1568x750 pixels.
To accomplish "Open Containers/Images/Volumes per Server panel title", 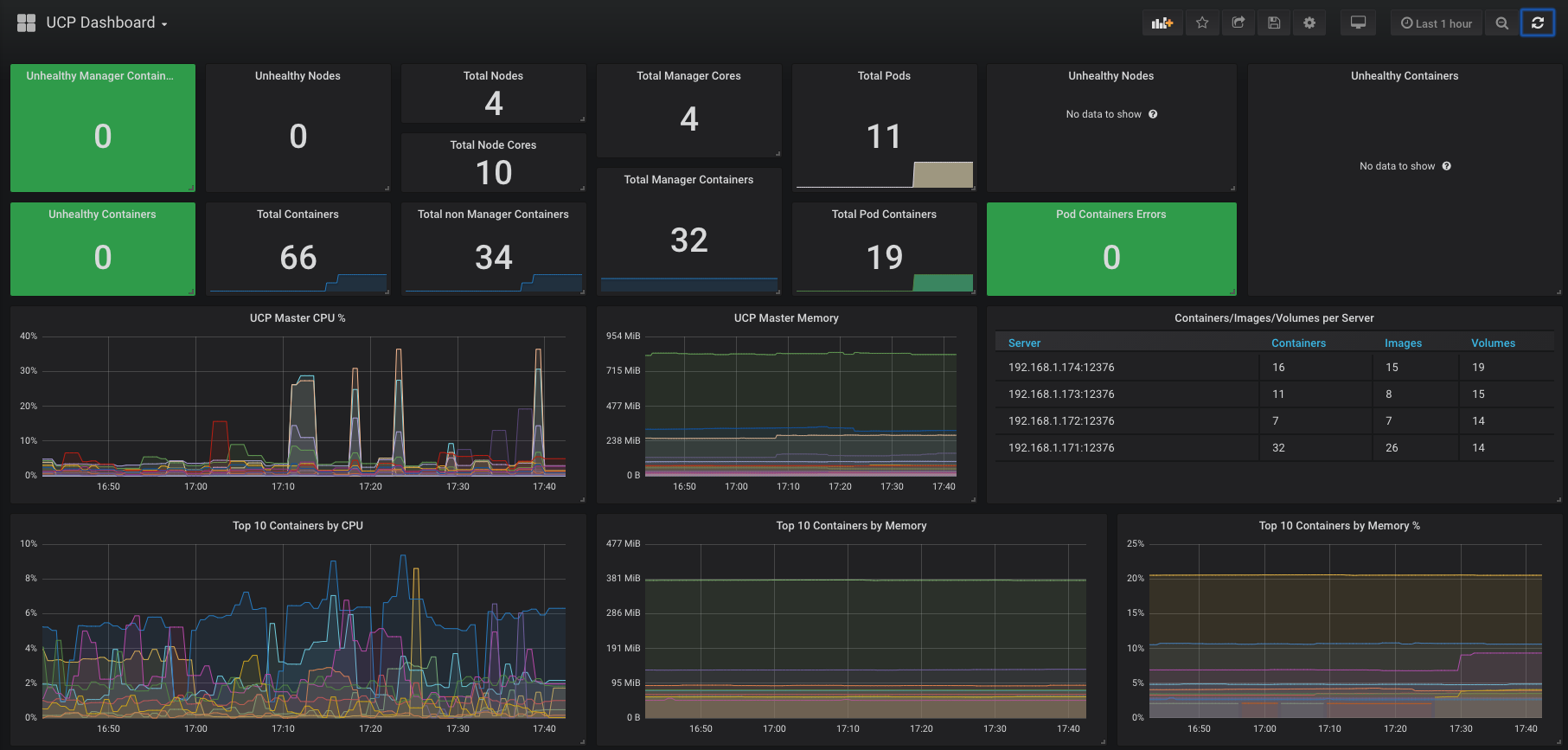I will (1274, 318).
